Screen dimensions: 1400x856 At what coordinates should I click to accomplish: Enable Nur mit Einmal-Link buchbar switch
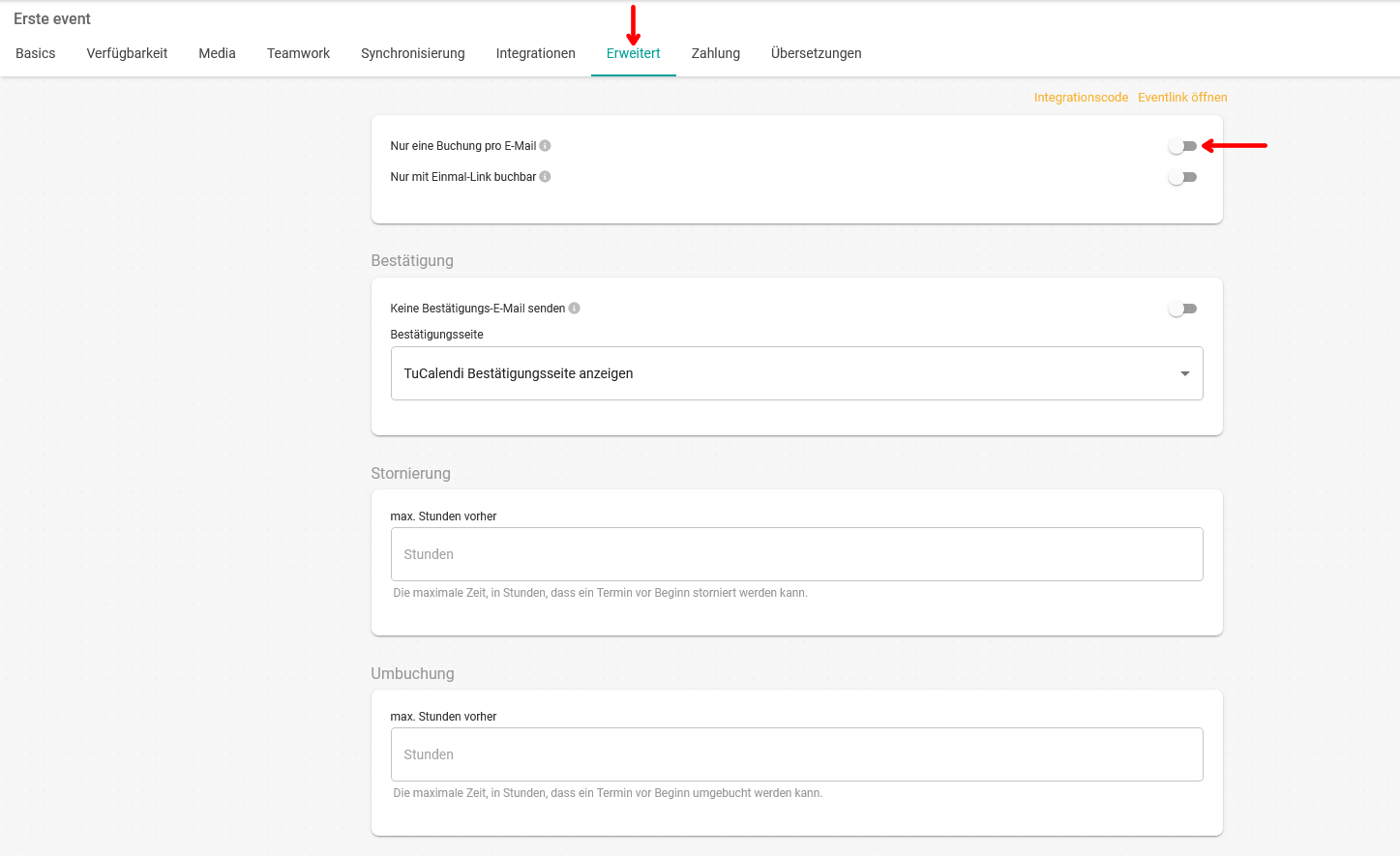1182,177
